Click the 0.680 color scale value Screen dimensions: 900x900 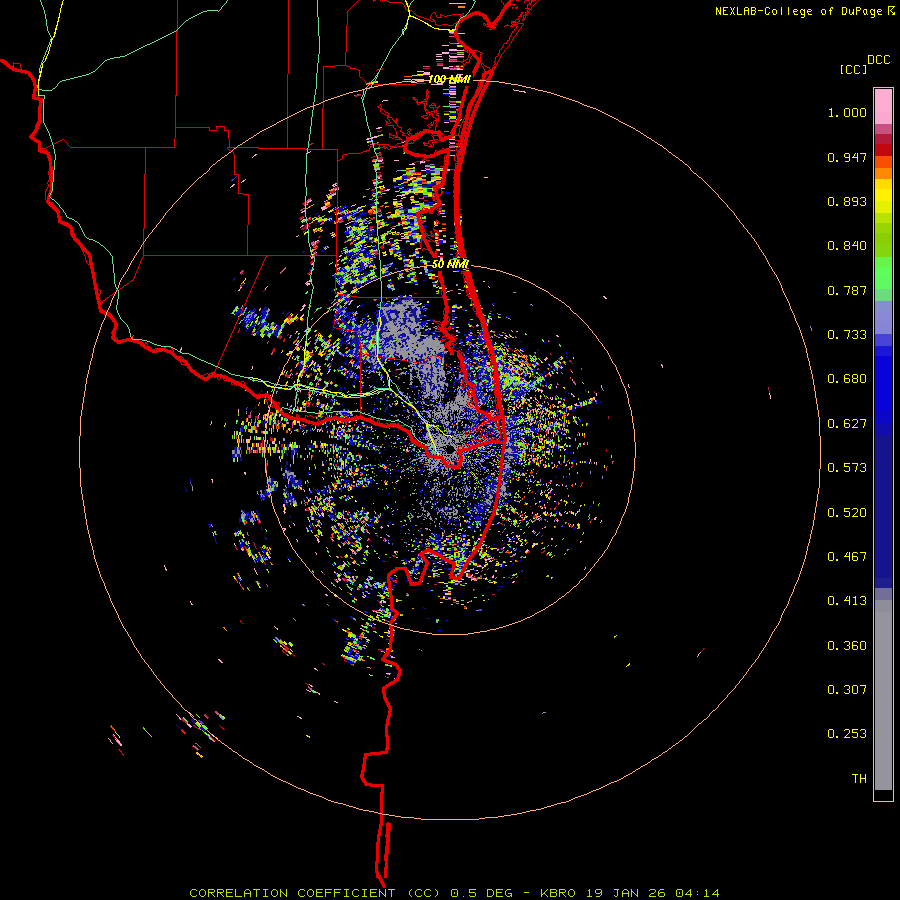847,379
